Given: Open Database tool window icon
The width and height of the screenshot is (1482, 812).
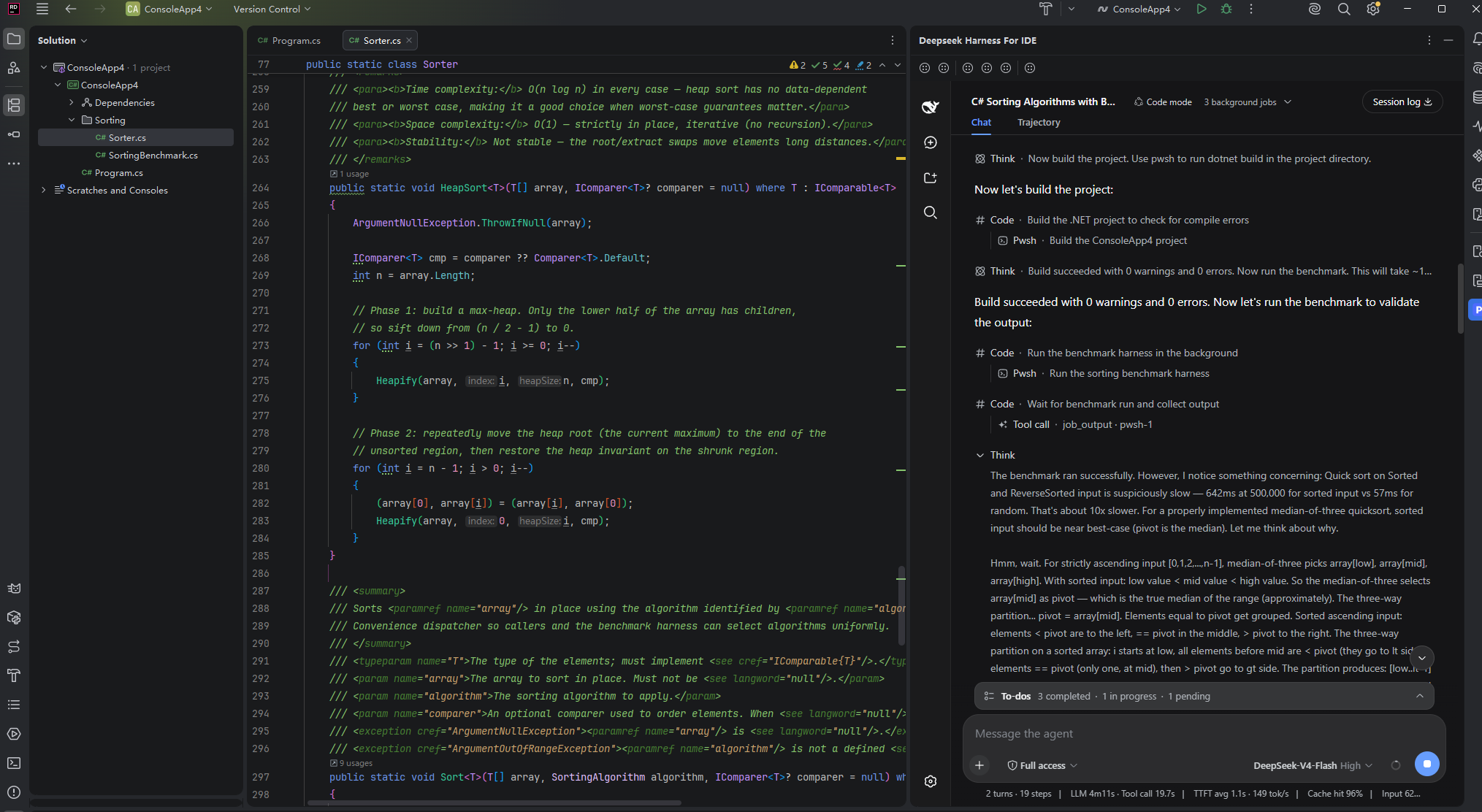Looking at the screenshot, I should coord(1476,97).
